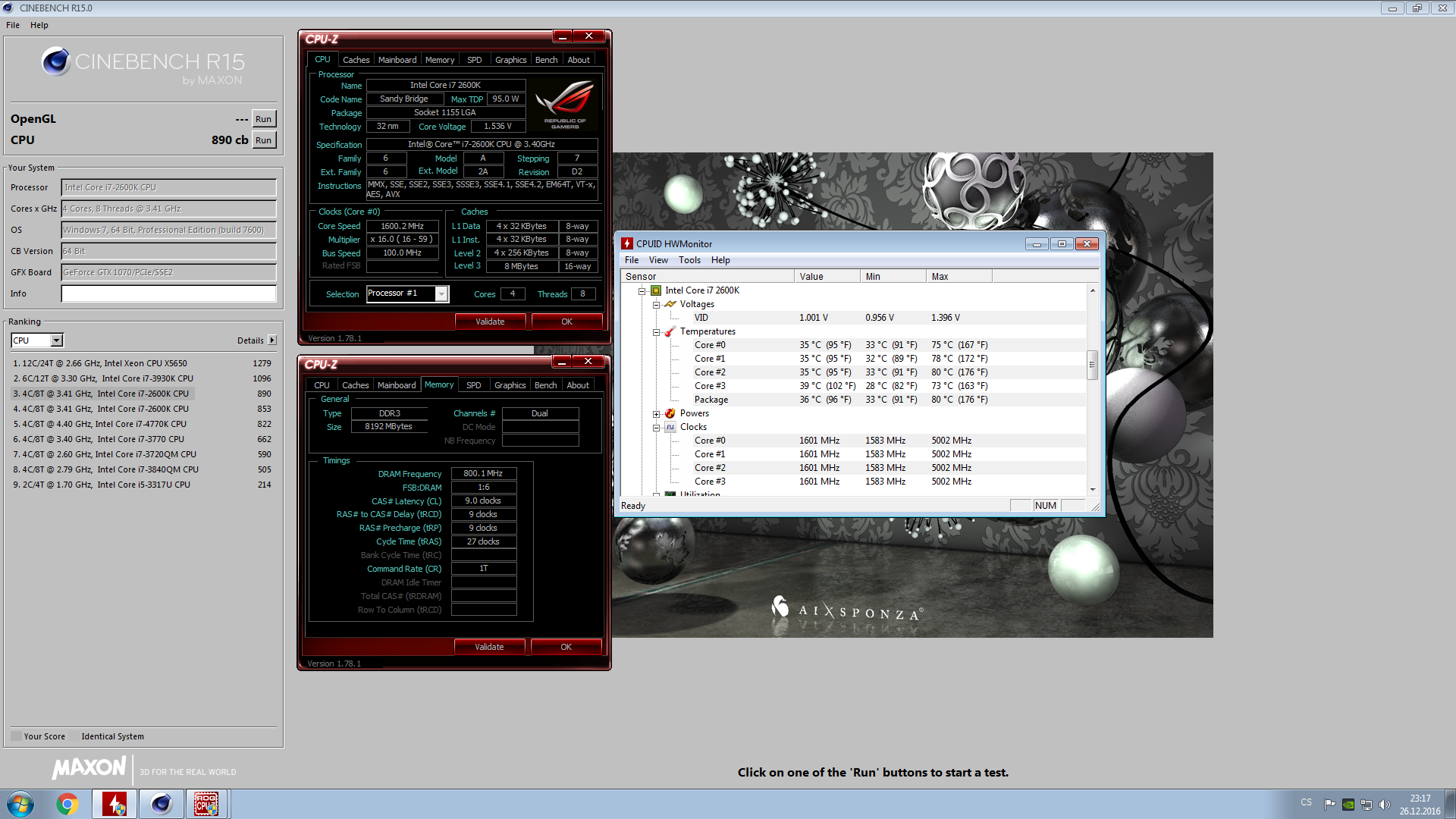Collapse the Intel Core i7 2600K tree node
1456x819 pixels.
tap(642, 290)
